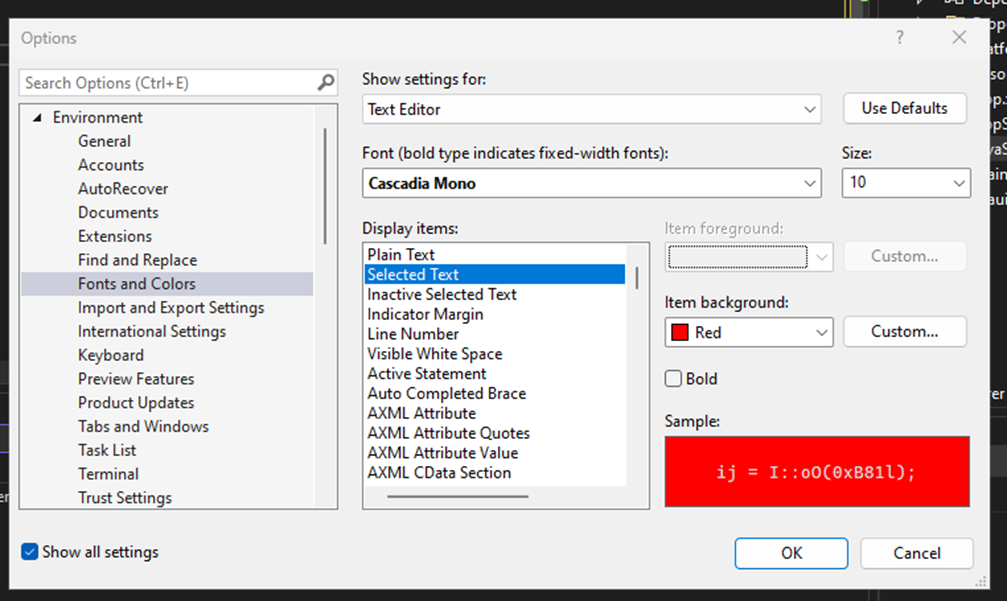
Task: Confirm settings with OK
Action: click(x=790, y=553)
